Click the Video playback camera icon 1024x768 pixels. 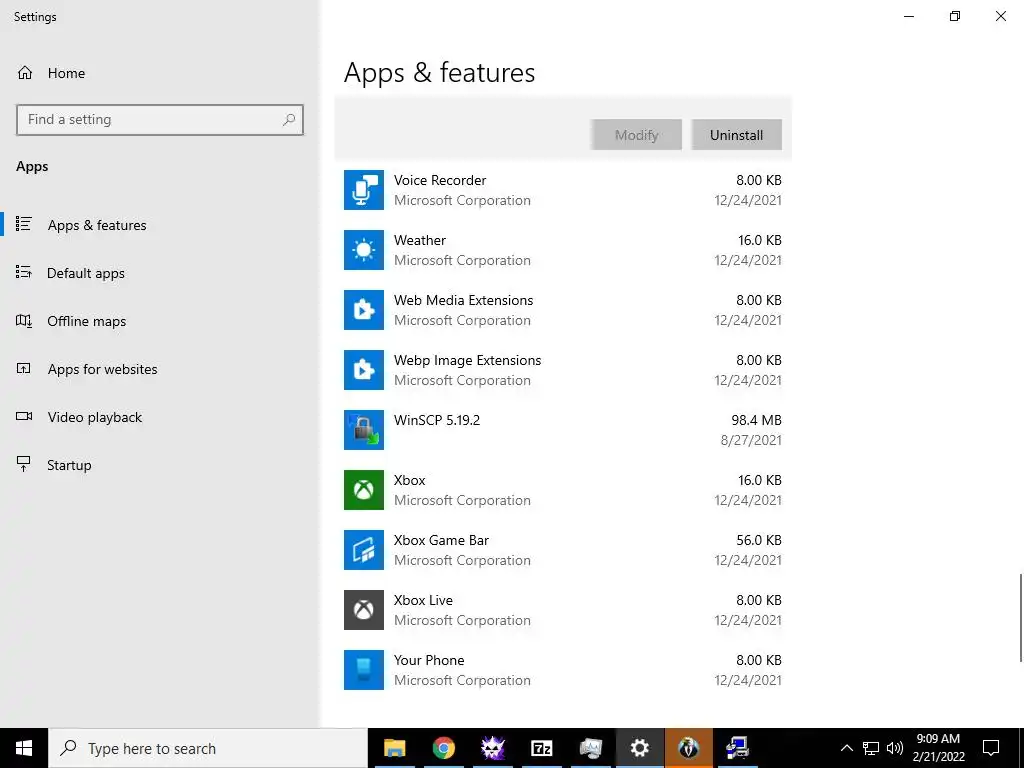point(24,416)
